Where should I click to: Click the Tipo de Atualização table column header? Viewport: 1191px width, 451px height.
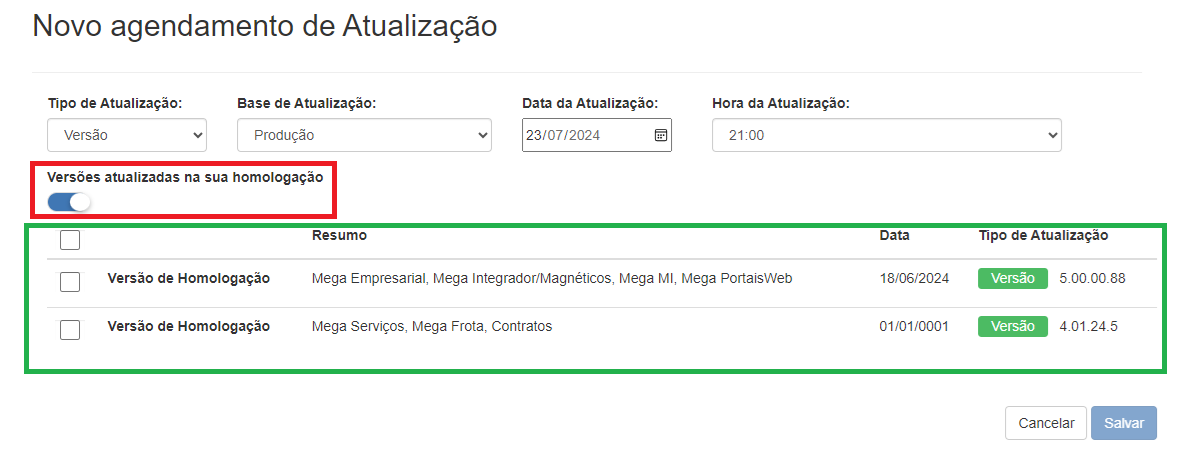click(1043, 236)
